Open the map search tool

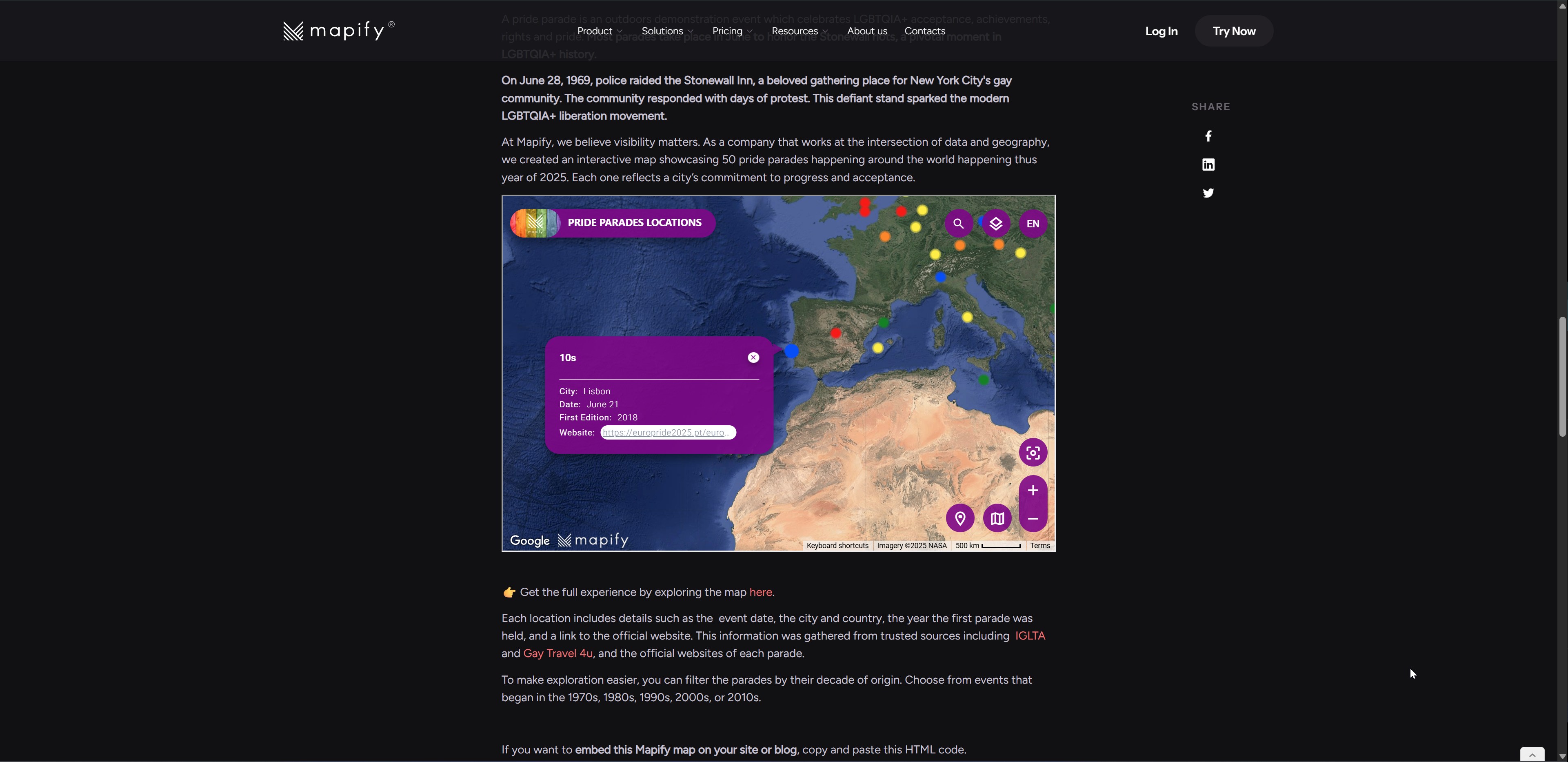tap(959, 223)
